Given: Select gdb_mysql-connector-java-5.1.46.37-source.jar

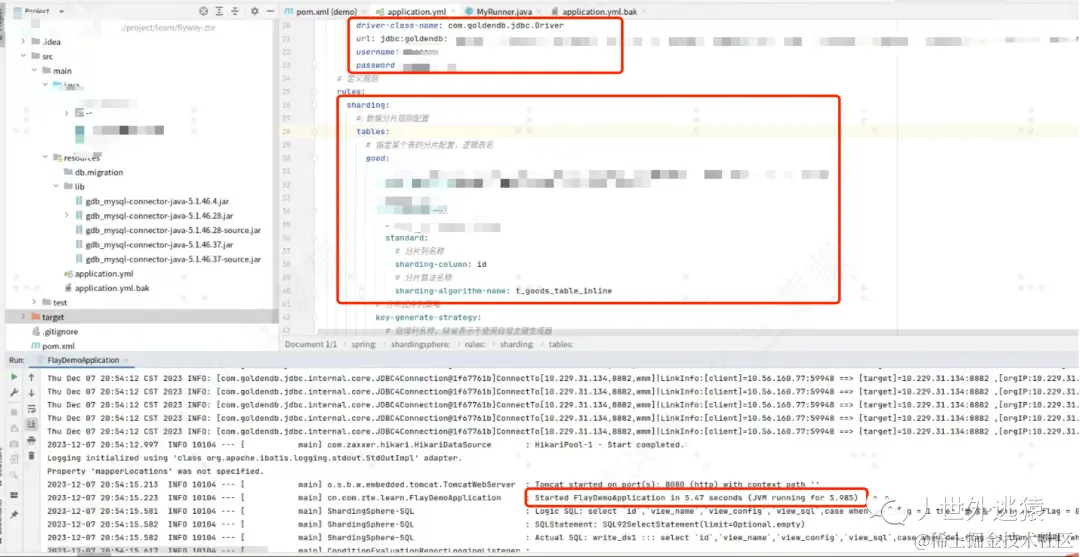Looking at the screenshot, I should click(x=168, y=259).
